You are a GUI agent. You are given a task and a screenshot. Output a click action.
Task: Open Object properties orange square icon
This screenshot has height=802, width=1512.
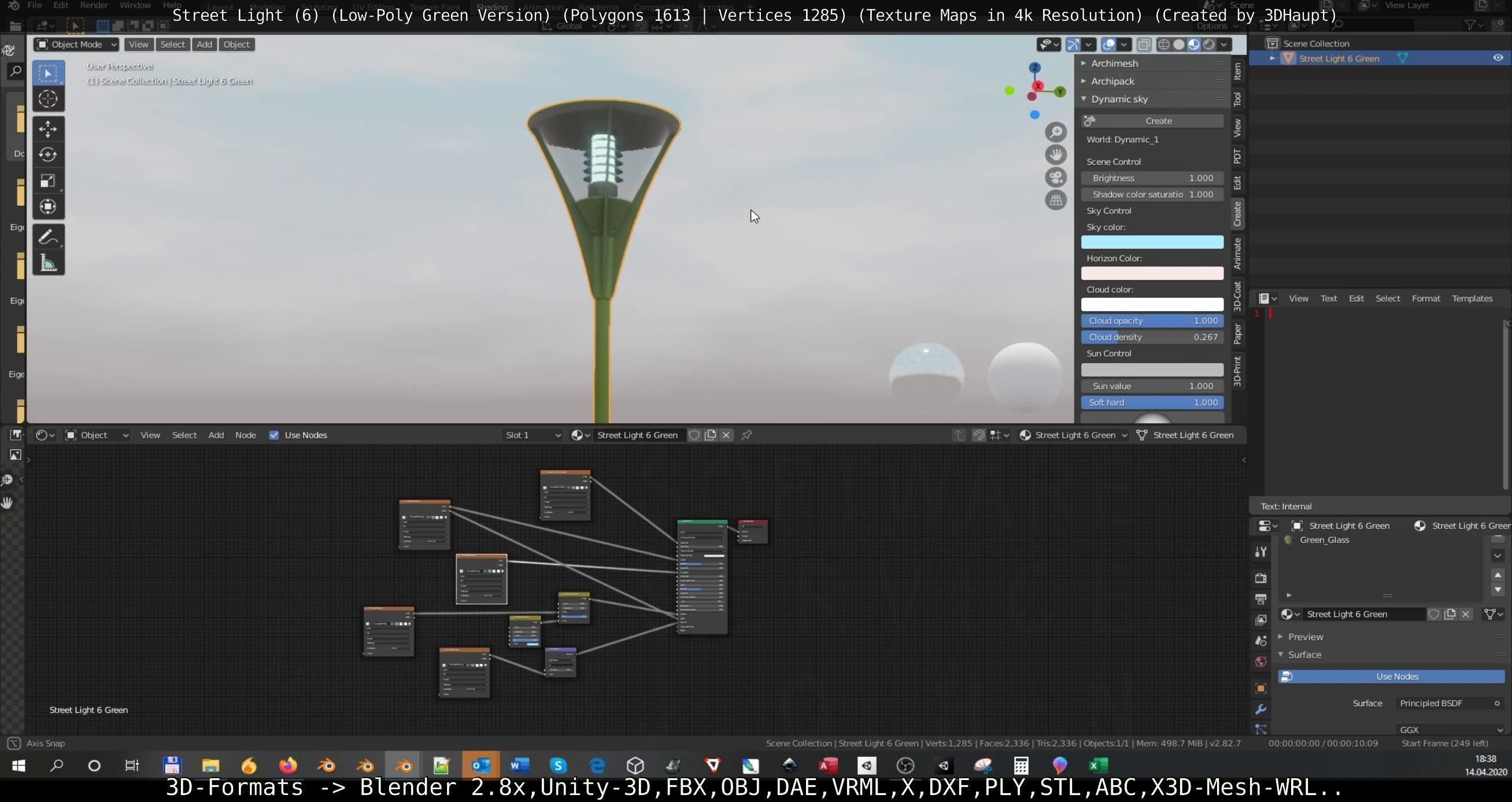1261,688
